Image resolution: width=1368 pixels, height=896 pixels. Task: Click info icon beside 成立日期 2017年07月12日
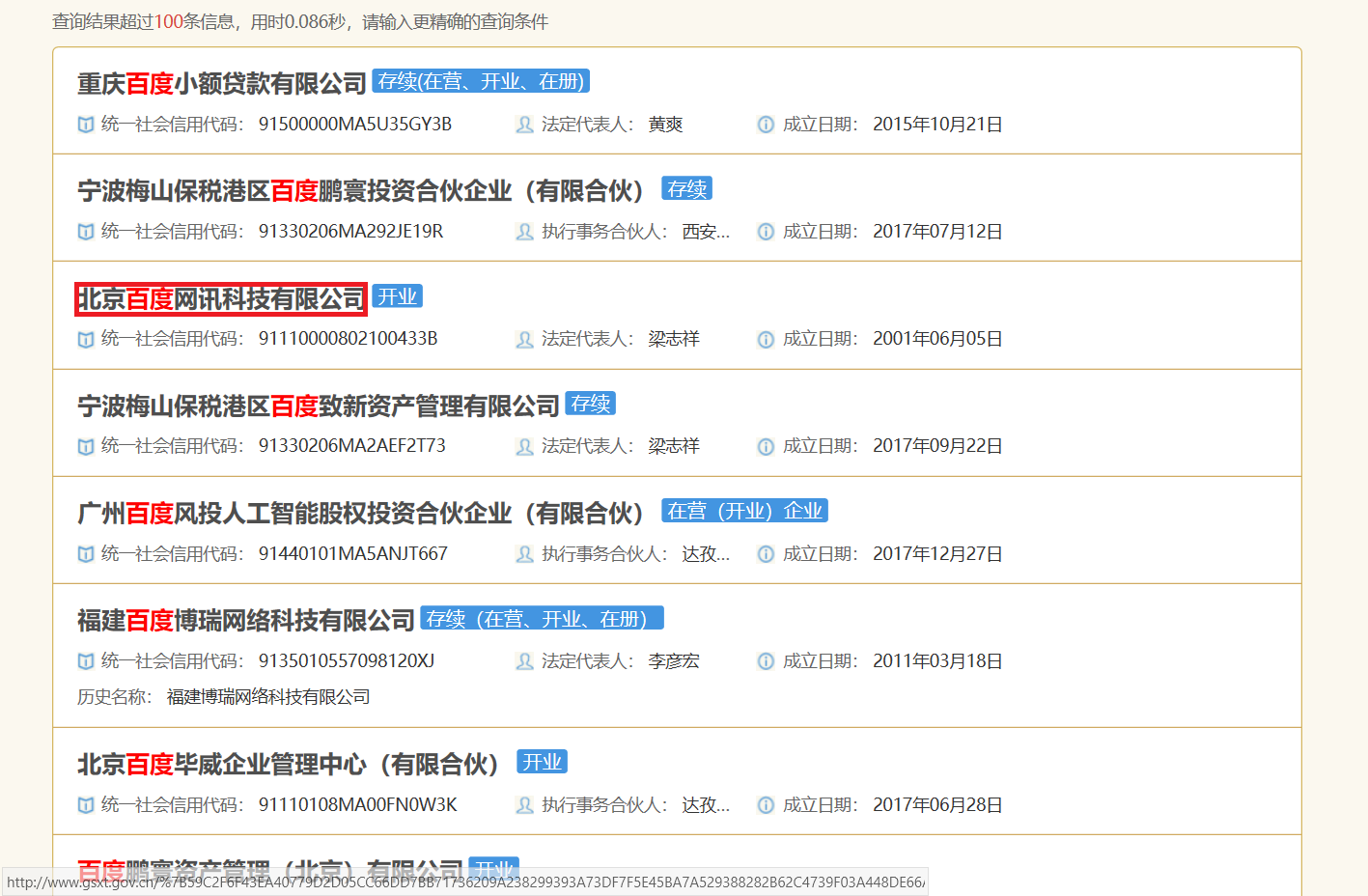(766, 232)
